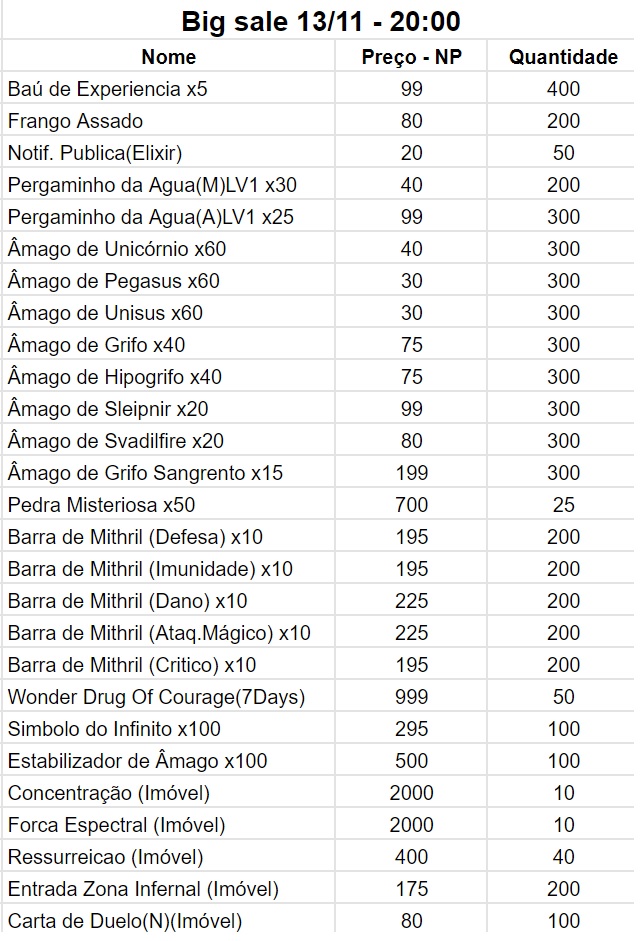Click the 'Âmago de Sleipnir x20' name cell
641x941 pixels.
(108, 409)
